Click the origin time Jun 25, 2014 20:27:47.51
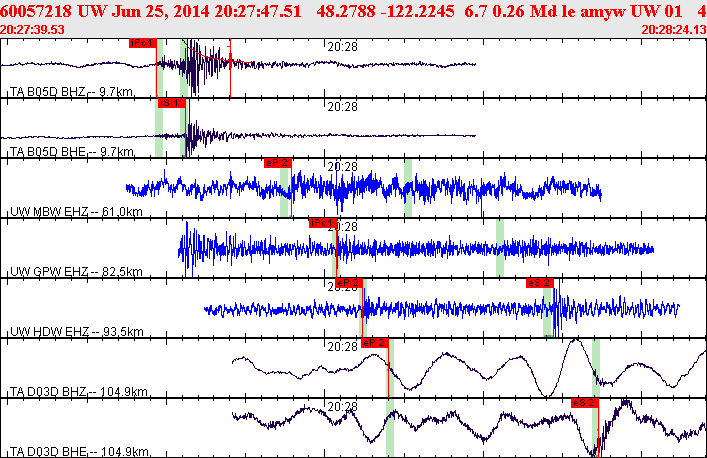The height and width of the screenshot is (458, 707). click(x=207, y=11)
